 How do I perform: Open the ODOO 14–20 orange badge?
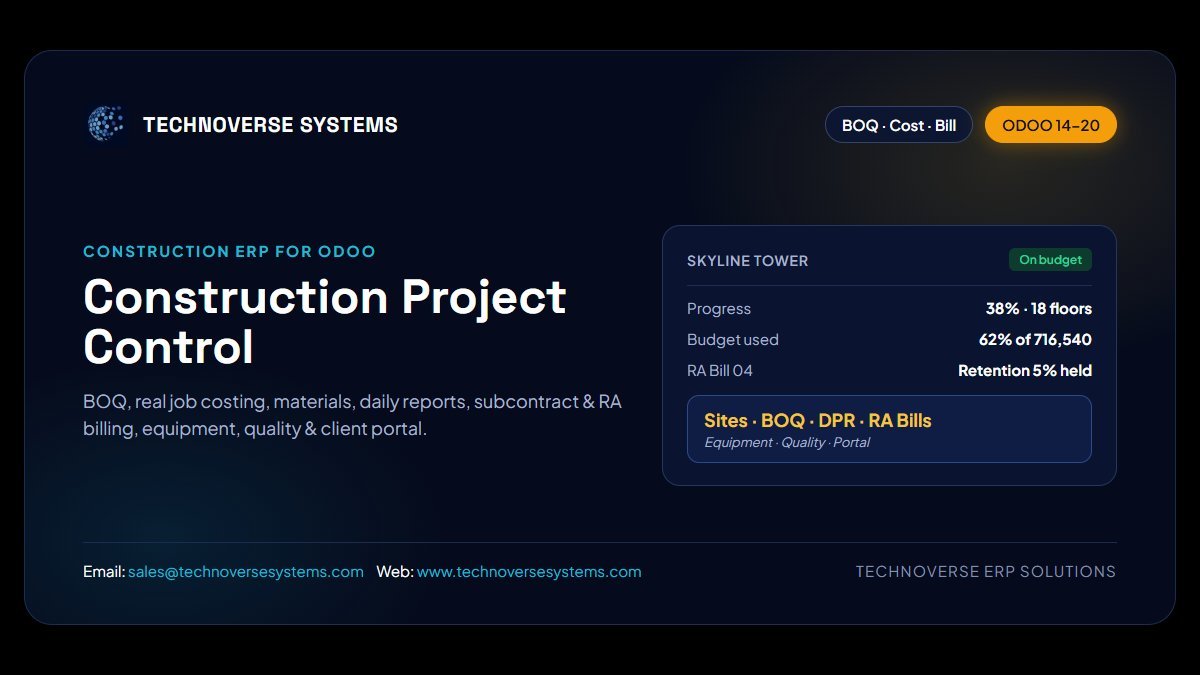tap(1051, 125)
